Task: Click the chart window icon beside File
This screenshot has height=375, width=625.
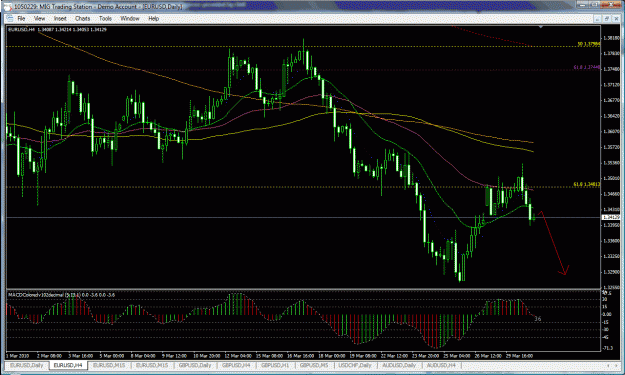Action: [10, 18]
